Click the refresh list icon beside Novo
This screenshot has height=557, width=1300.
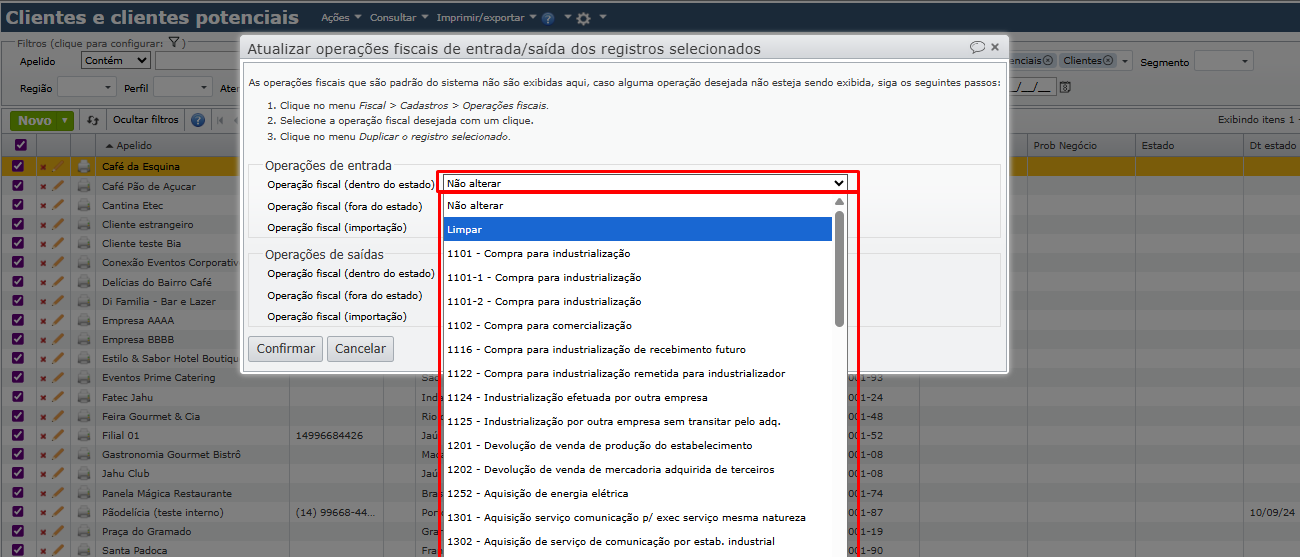(93, 120)
